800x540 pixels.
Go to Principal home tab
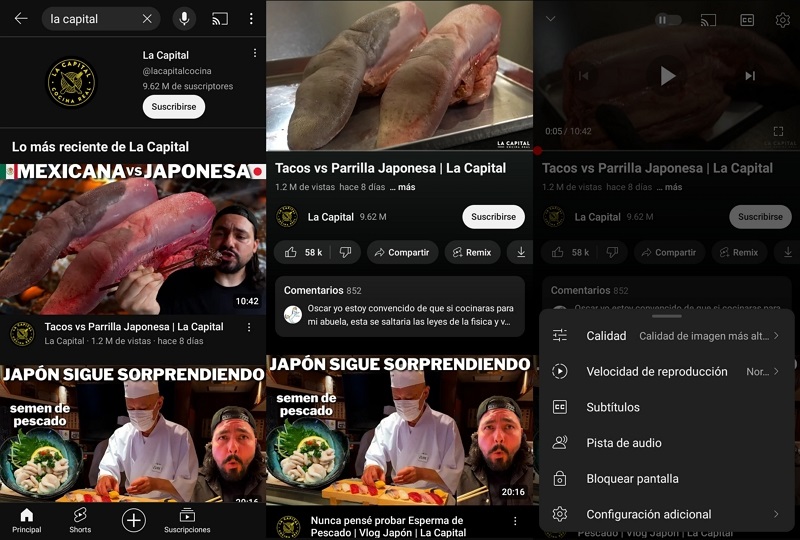27,521
